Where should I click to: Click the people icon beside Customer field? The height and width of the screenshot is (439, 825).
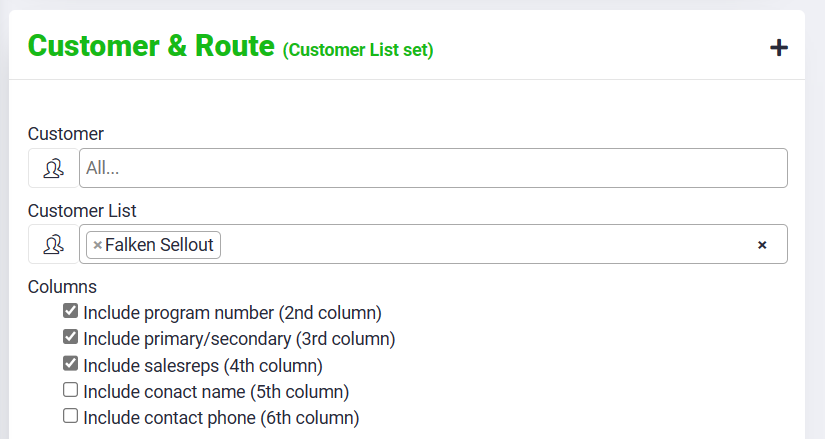[x=54, y=168]
